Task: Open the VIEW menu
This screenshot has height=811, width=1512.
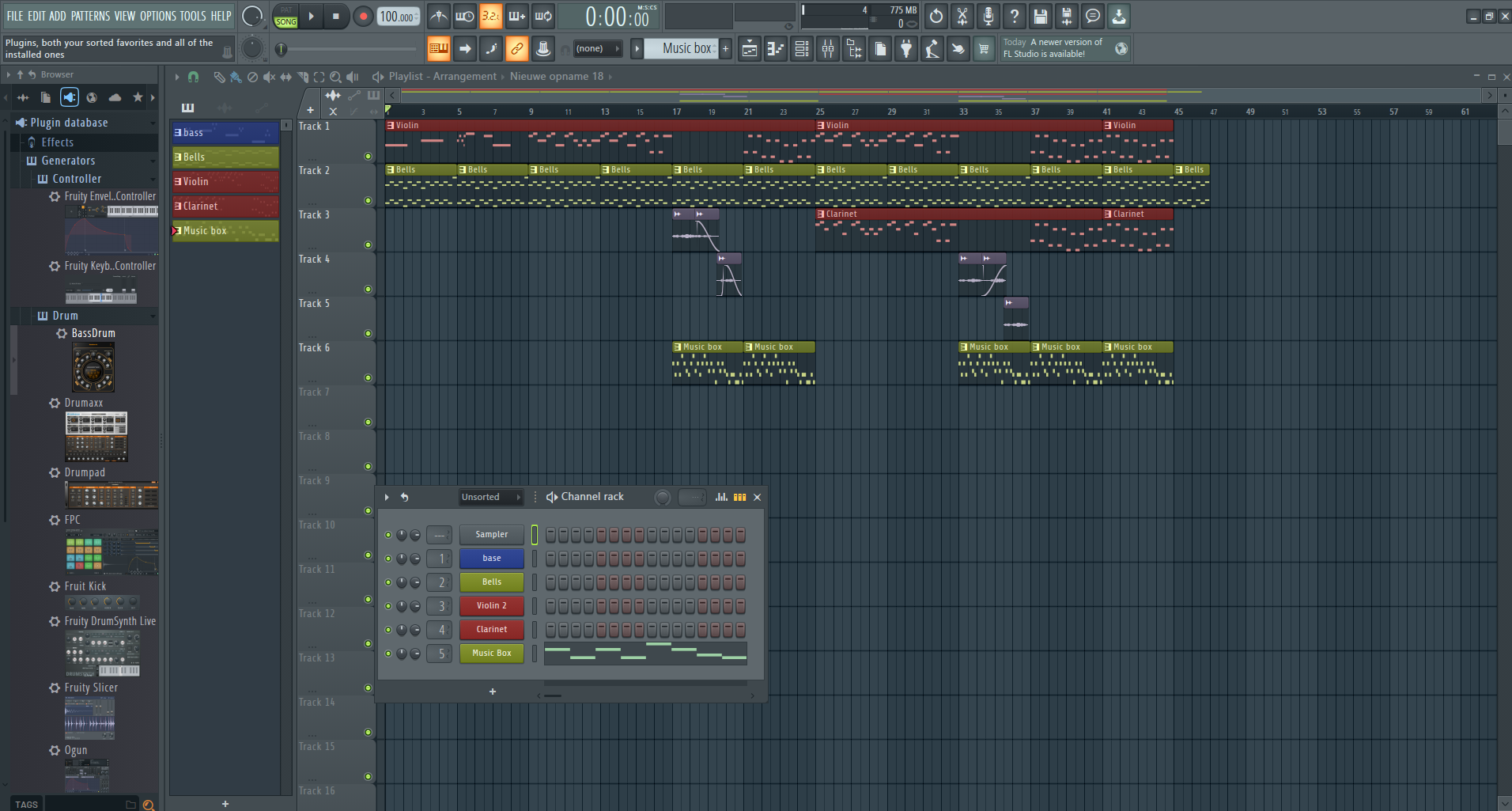Action: [125, 16]
